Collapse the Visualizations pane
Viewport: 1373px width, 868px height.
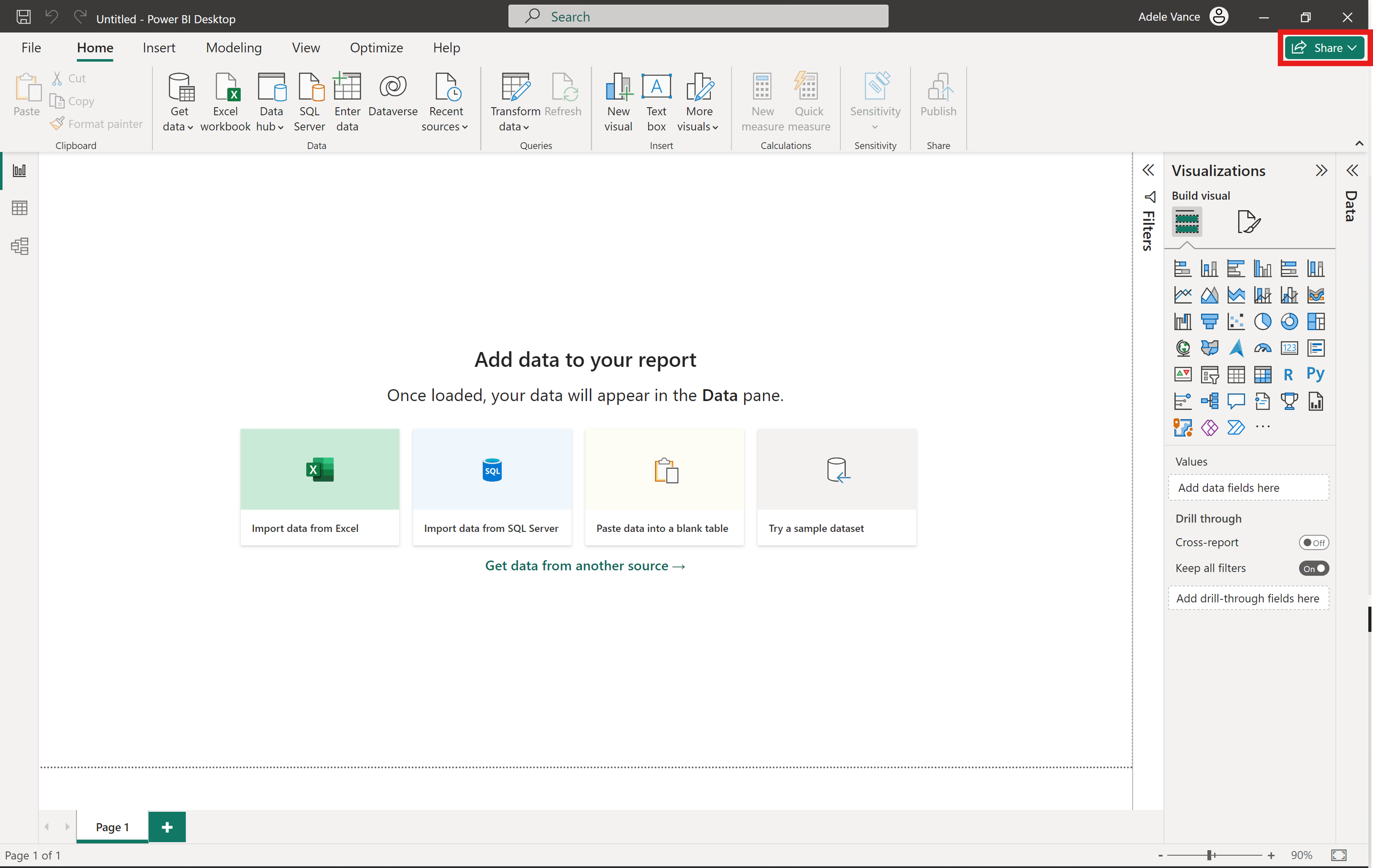click(x=1322, y=170)
